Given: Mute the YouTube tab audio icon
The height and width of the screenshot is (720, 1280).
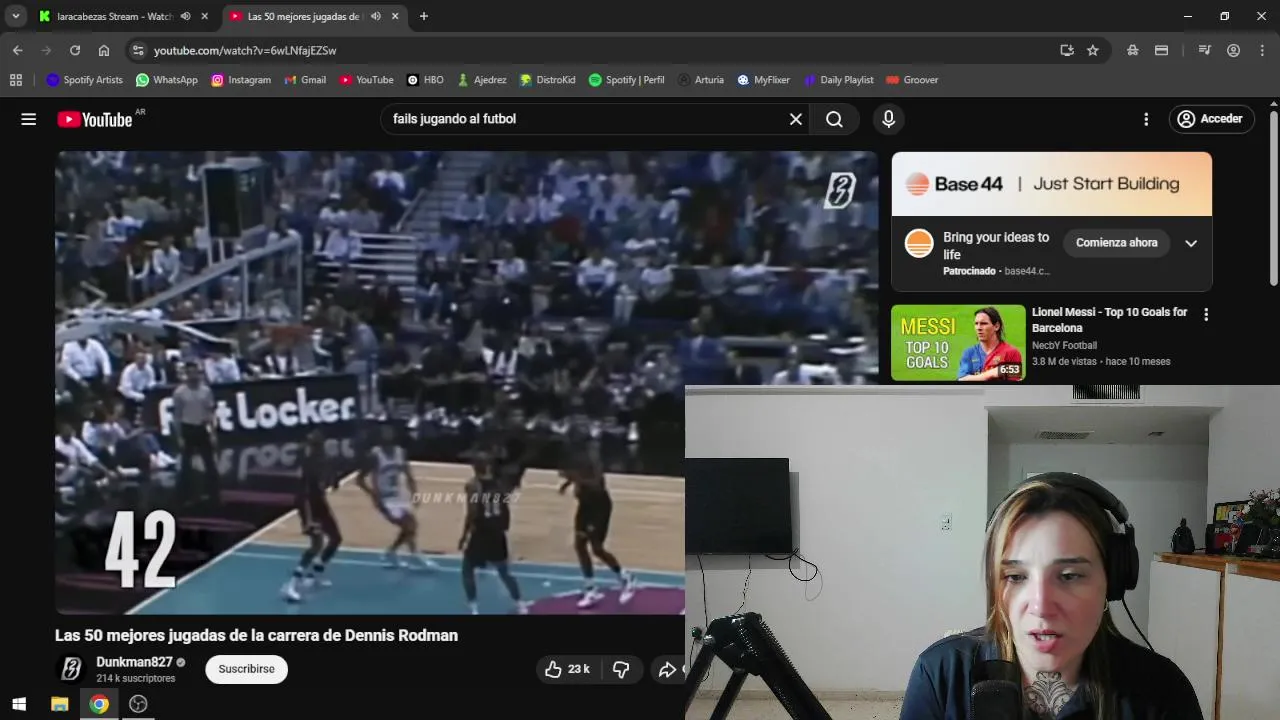Looking at the screenshot, I should point(376,16).
